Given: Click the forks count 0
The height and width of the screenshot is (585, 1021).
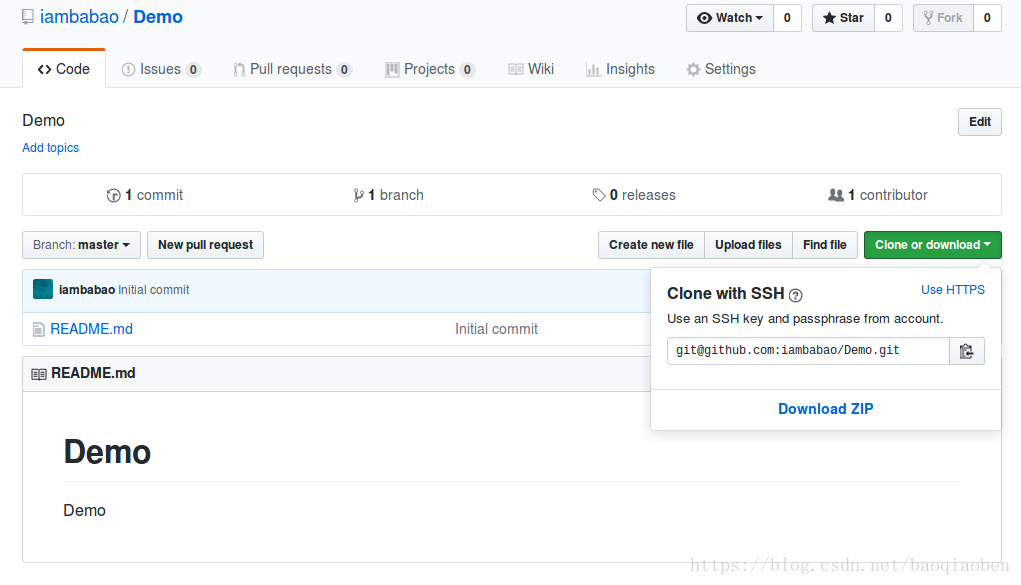Looking at the screenshot, I should pos(987,18).
